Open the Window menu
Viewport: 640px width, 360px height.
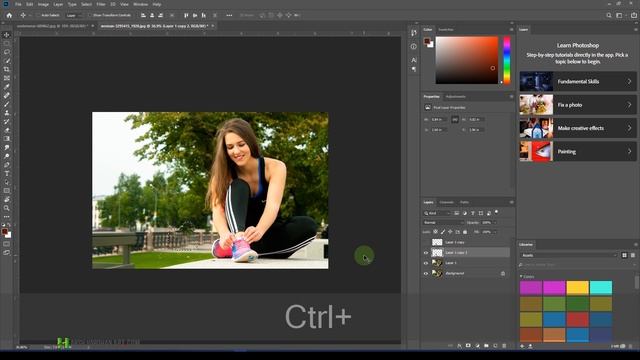[x=140, y=4]
